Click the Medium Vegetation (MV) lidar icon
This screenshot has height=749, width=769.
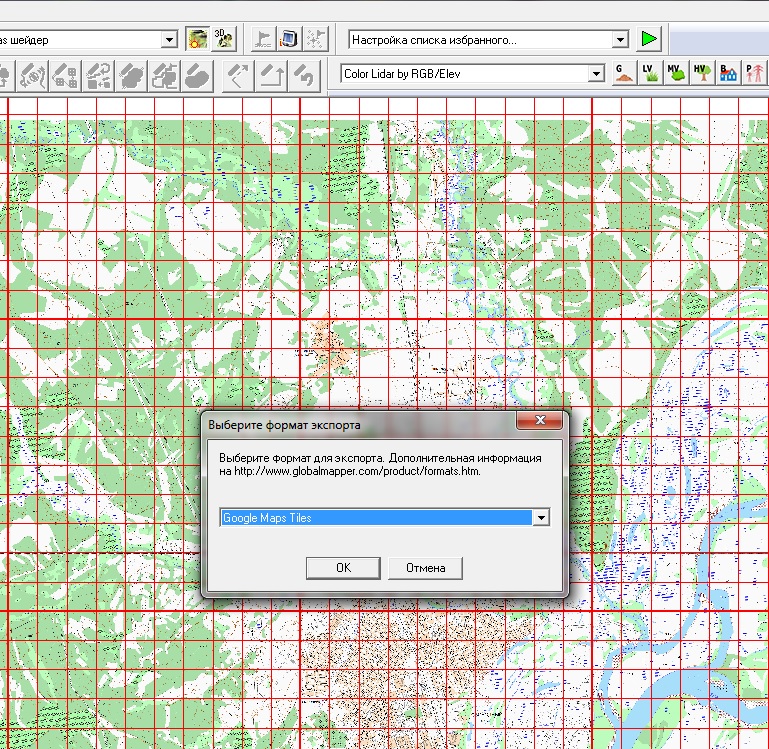point(675,74)
